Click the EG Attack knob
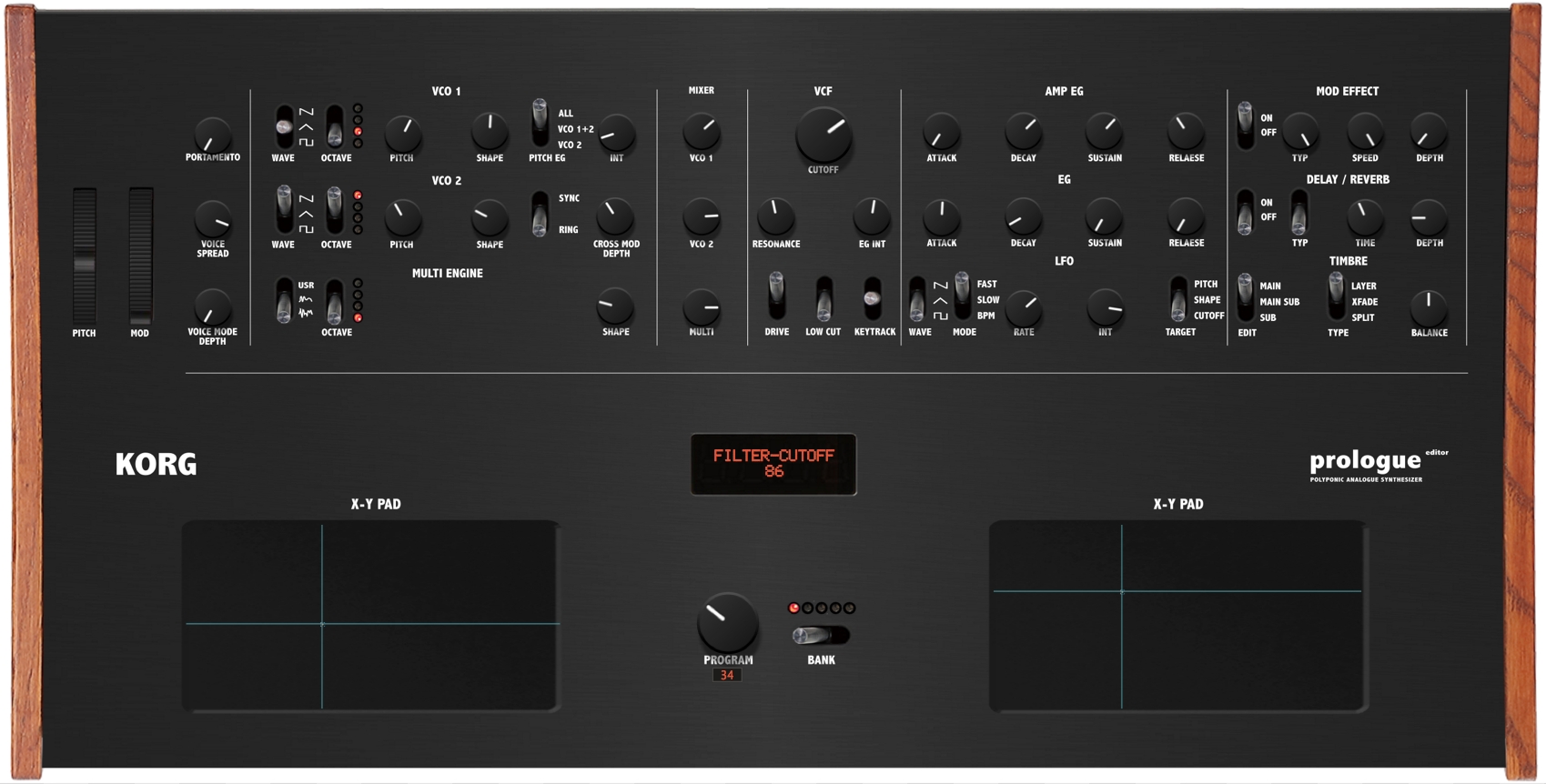 941,218
